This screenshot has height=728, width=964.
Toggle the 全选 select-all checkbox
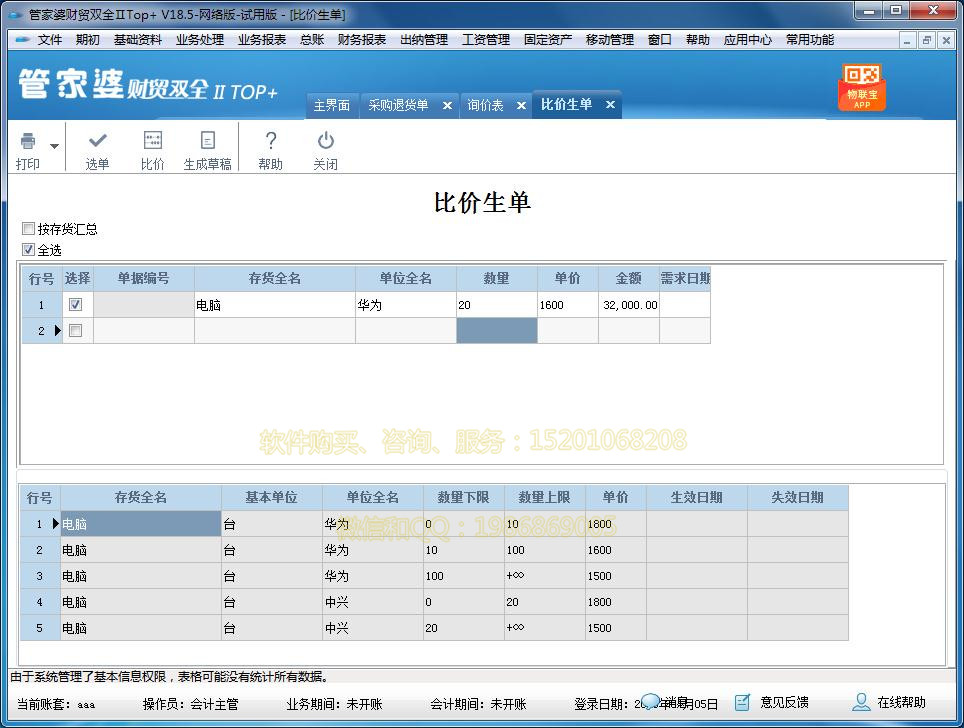click(x=28, y=250)
